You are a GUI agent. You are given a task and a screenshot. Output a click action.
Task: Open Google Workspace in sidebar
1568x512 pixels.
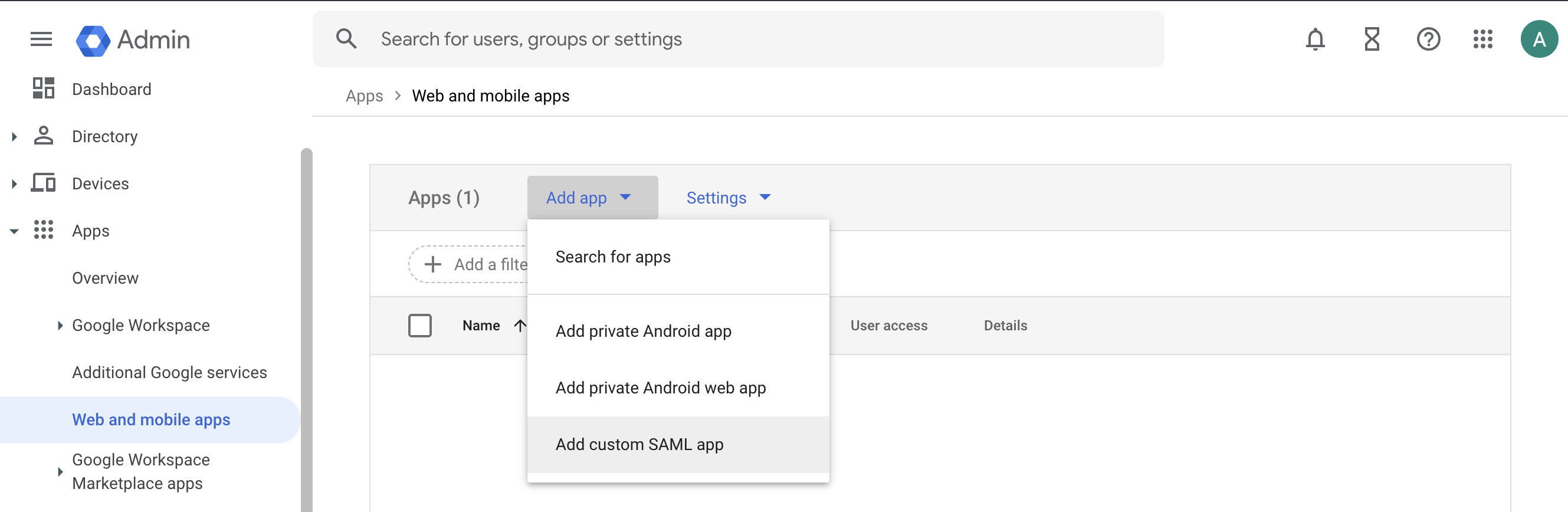click(140, 326)
